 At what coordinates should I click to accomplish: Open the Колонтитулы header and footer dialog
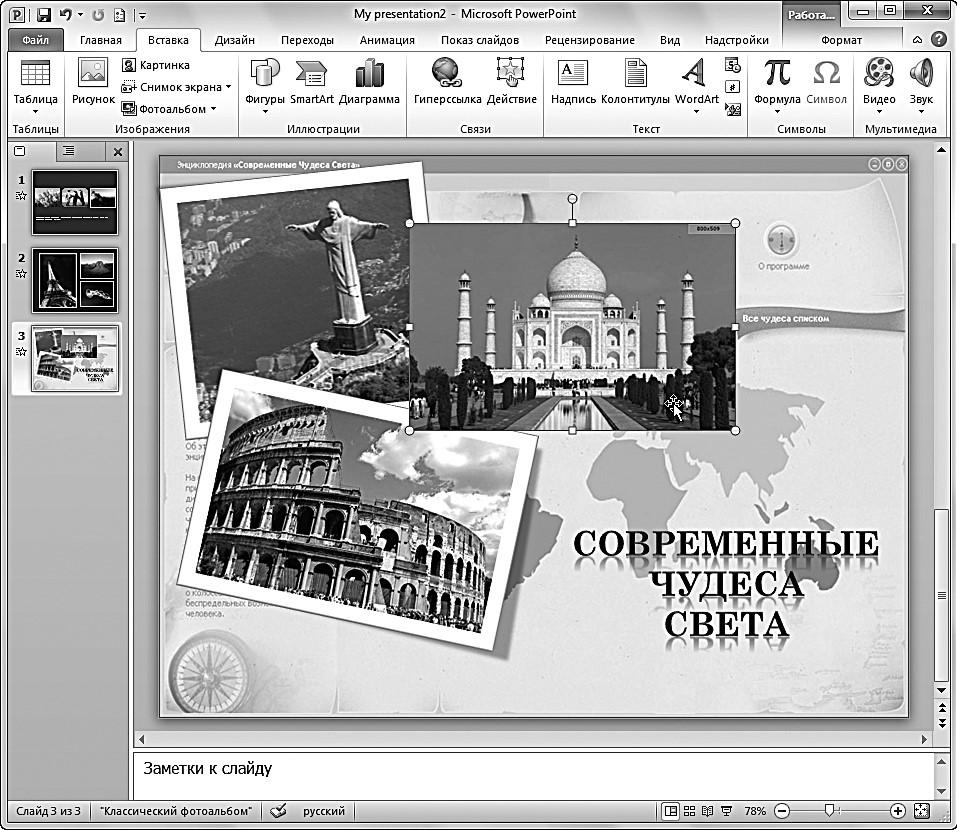tap(635, 82)
